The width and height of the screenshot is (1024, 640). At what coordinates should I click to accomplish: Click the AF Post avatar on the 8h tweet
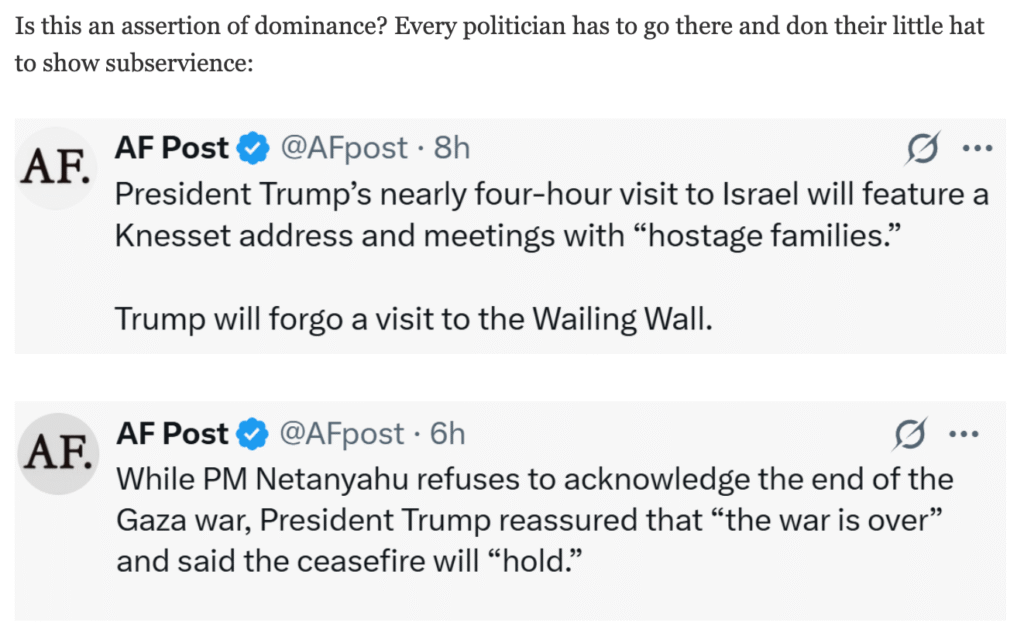tap(56, 167)
